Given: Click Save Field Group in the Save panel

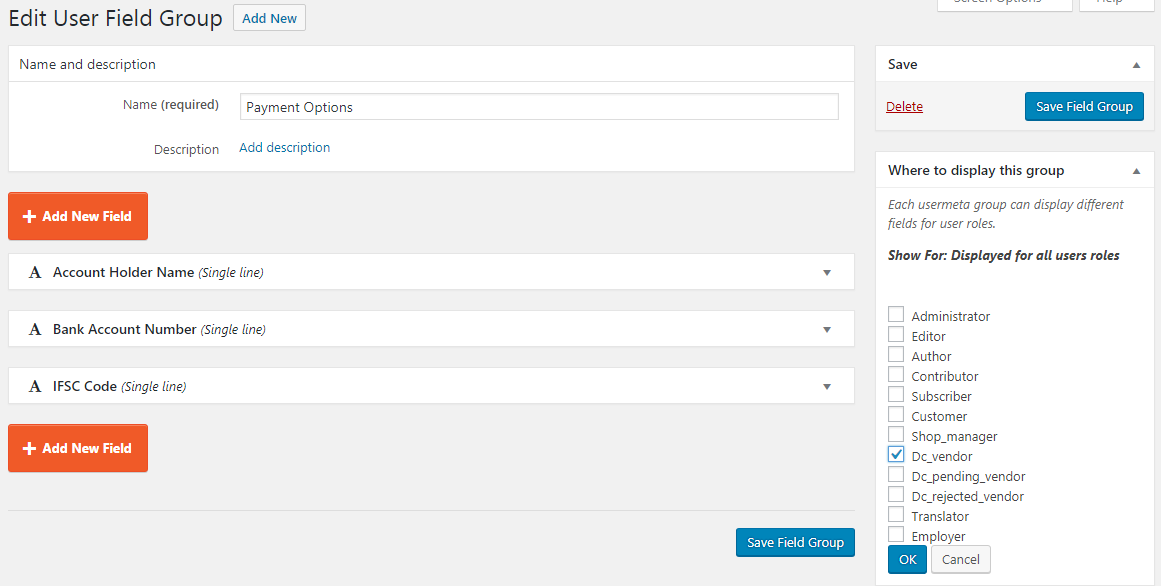Looking at the screenshot, I should coord(1084,107).
